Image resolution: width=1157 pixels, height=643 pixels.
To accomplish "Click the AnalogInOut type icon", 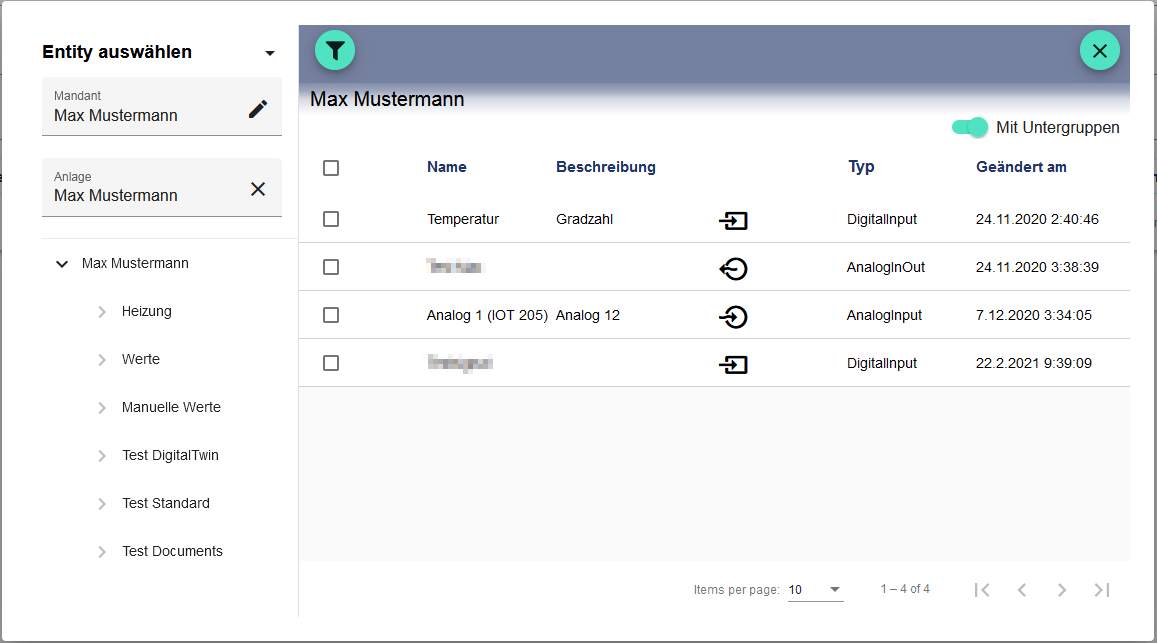I will (x=733, y=268).
